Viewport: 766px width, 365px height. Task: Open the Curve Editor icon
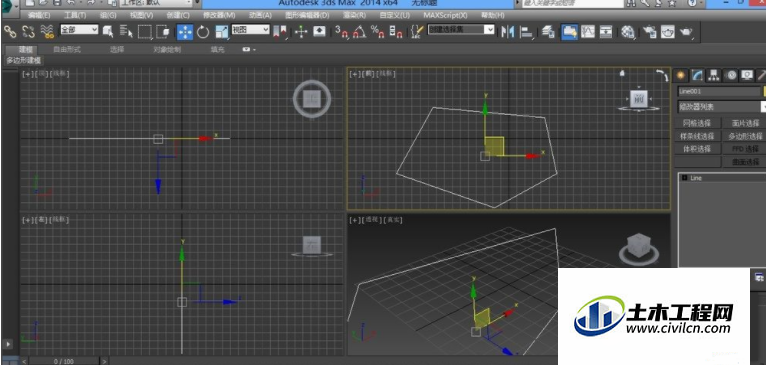(x=588, y=32)
